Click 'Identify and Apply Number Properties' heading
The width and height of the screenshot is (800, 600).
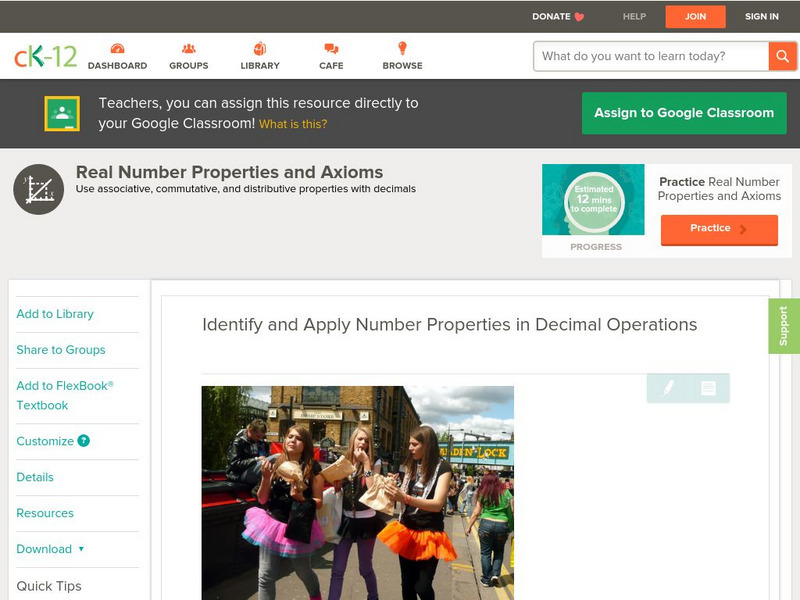[x=449, y=324]
